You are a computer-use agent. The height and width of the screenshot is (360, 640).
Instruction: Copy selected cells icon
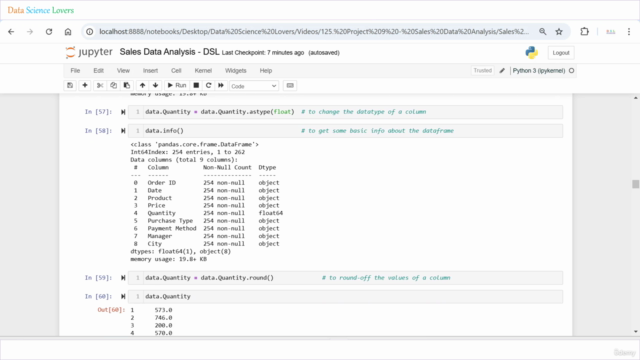pyautogui.click(x=113, y=85)
